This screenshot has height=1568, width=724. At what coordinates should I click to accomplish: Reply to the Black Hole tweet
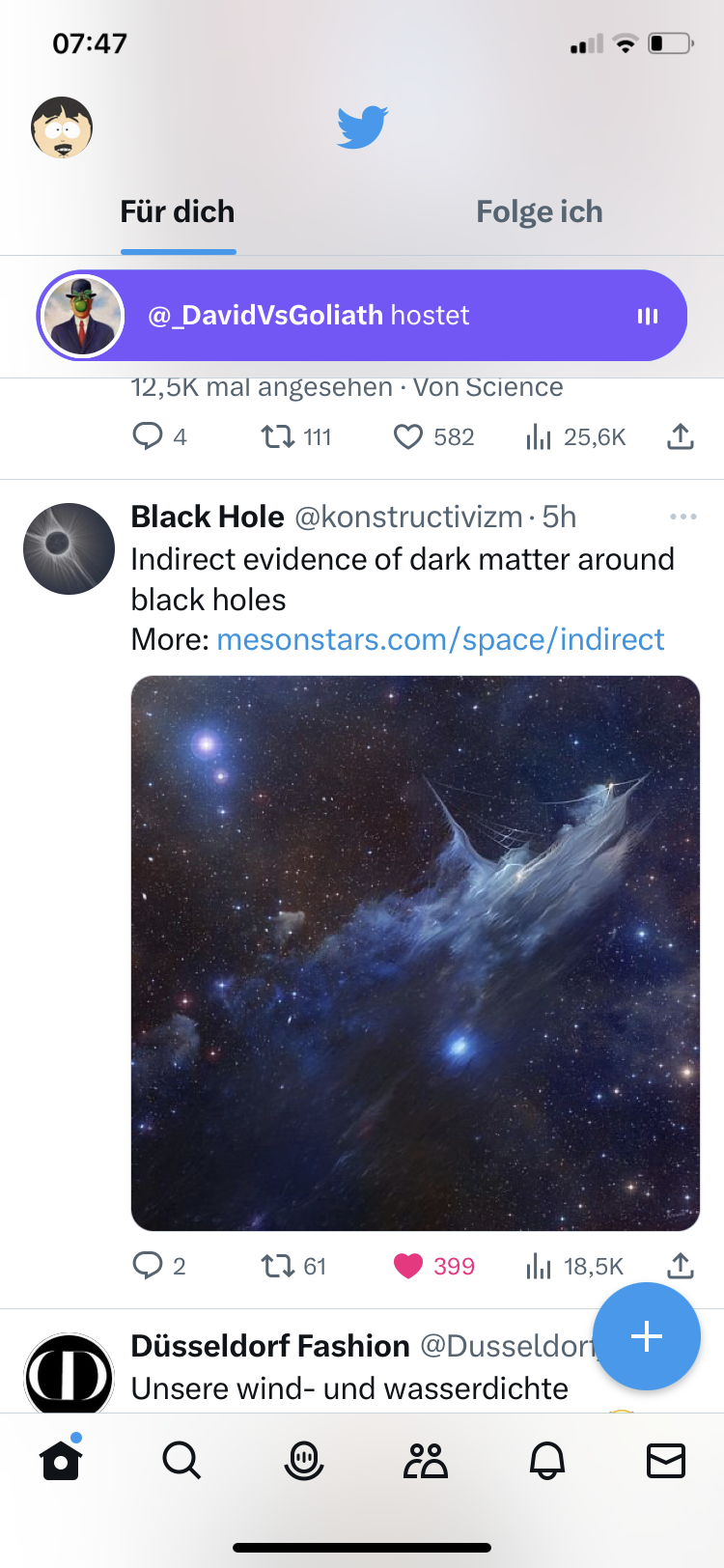[x=148, y=1266]
